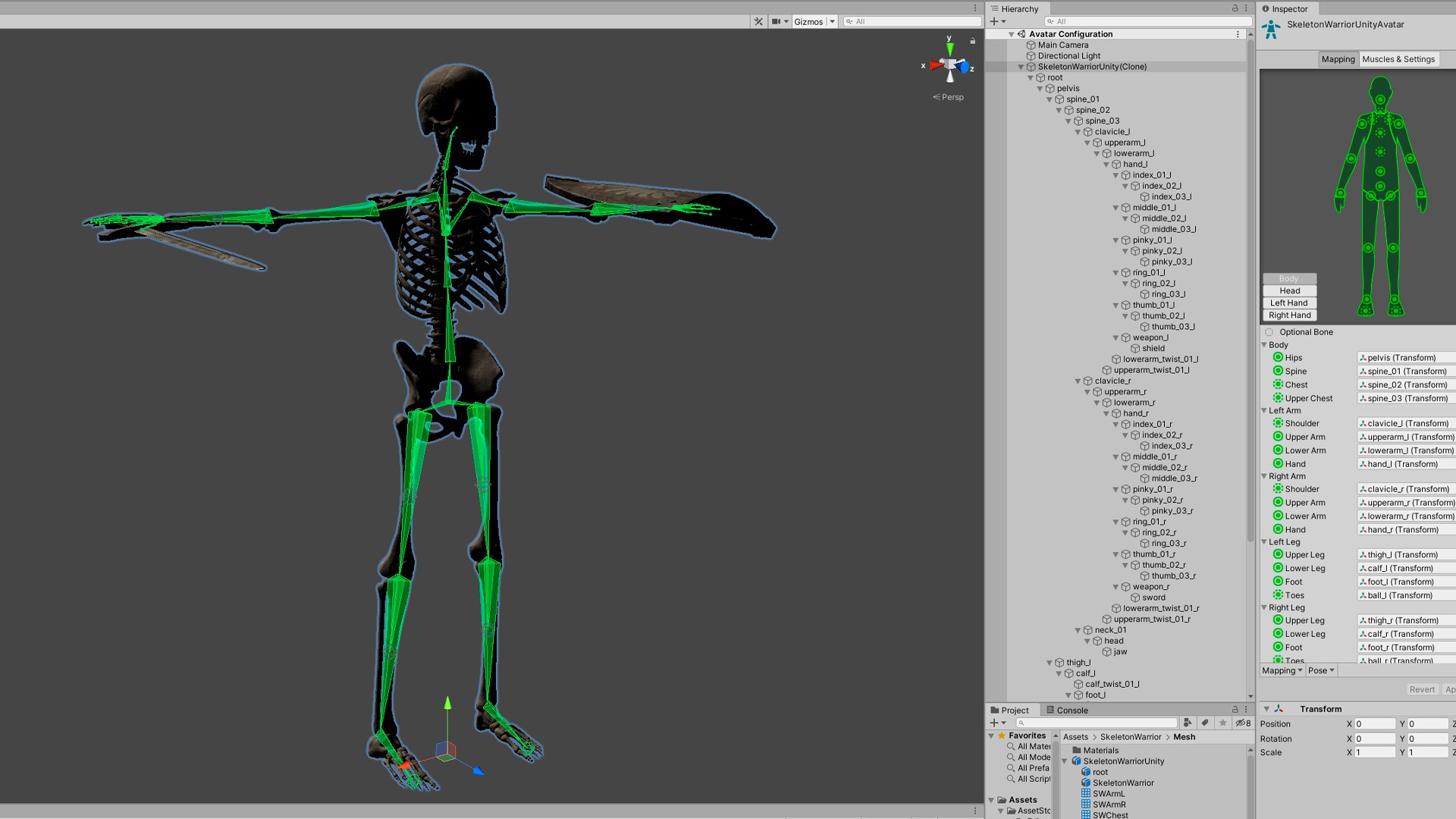Show the Head mapping view
Viewport: 1456px width, 819px height.
click(x=1289, y=290)
